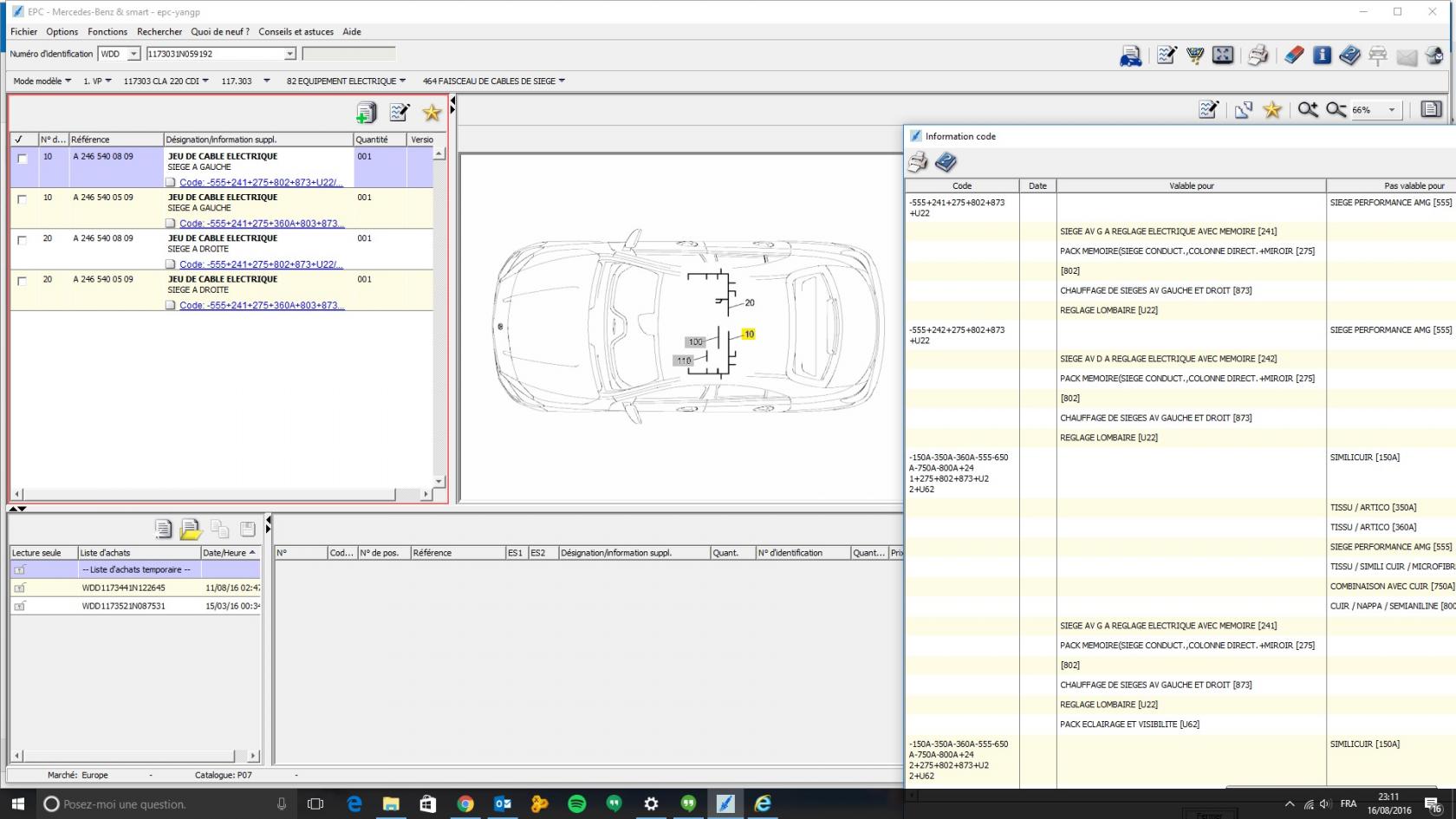The image size is (1456, 819).
Task: Click the add-to-list icon above parts table
Action: (x=367, y=112)
